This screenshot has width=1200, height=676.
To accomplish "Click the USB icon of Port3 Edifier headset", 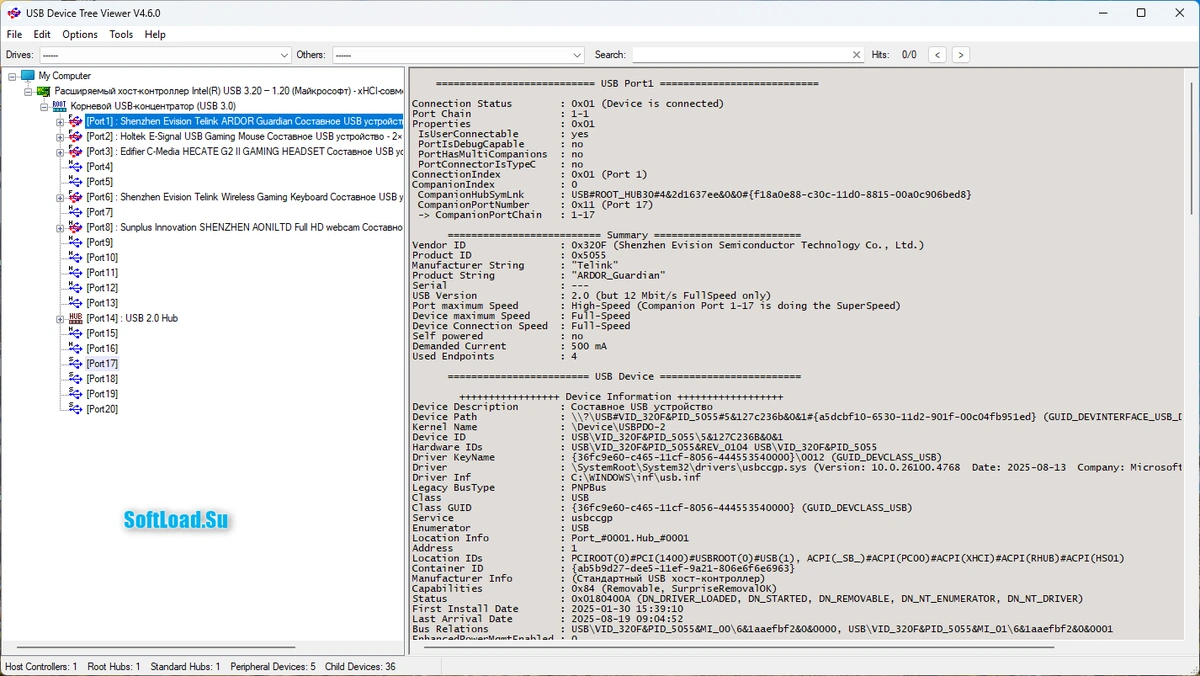I will (x=76, y=152).
